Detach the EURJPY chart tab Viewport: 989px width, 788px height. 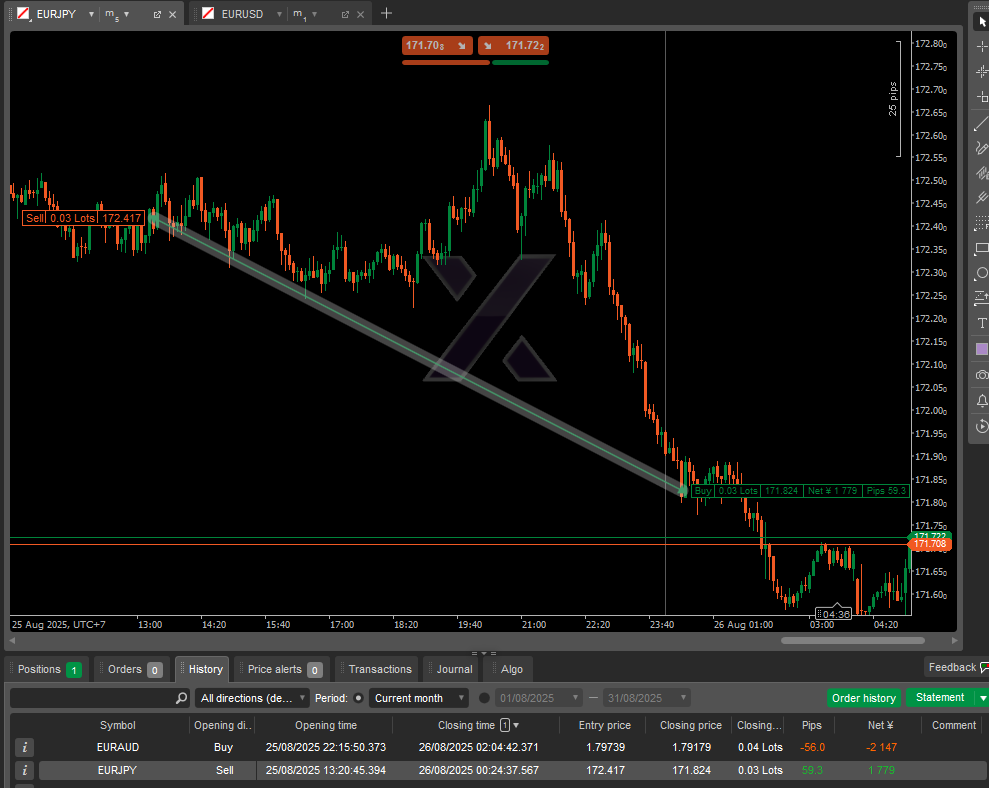(x=157, y=14)
